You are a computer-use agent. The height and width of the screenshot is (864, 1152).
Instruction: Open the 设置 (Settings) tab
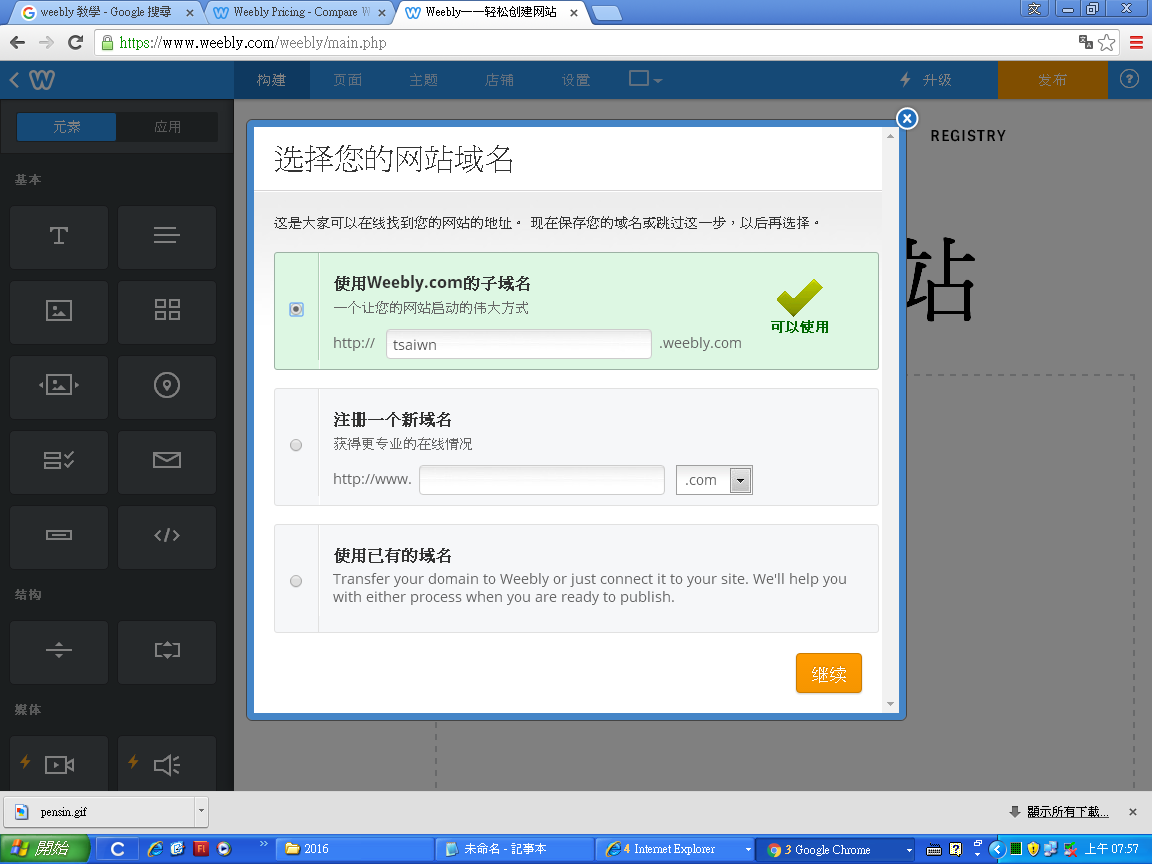coord(576,80)
